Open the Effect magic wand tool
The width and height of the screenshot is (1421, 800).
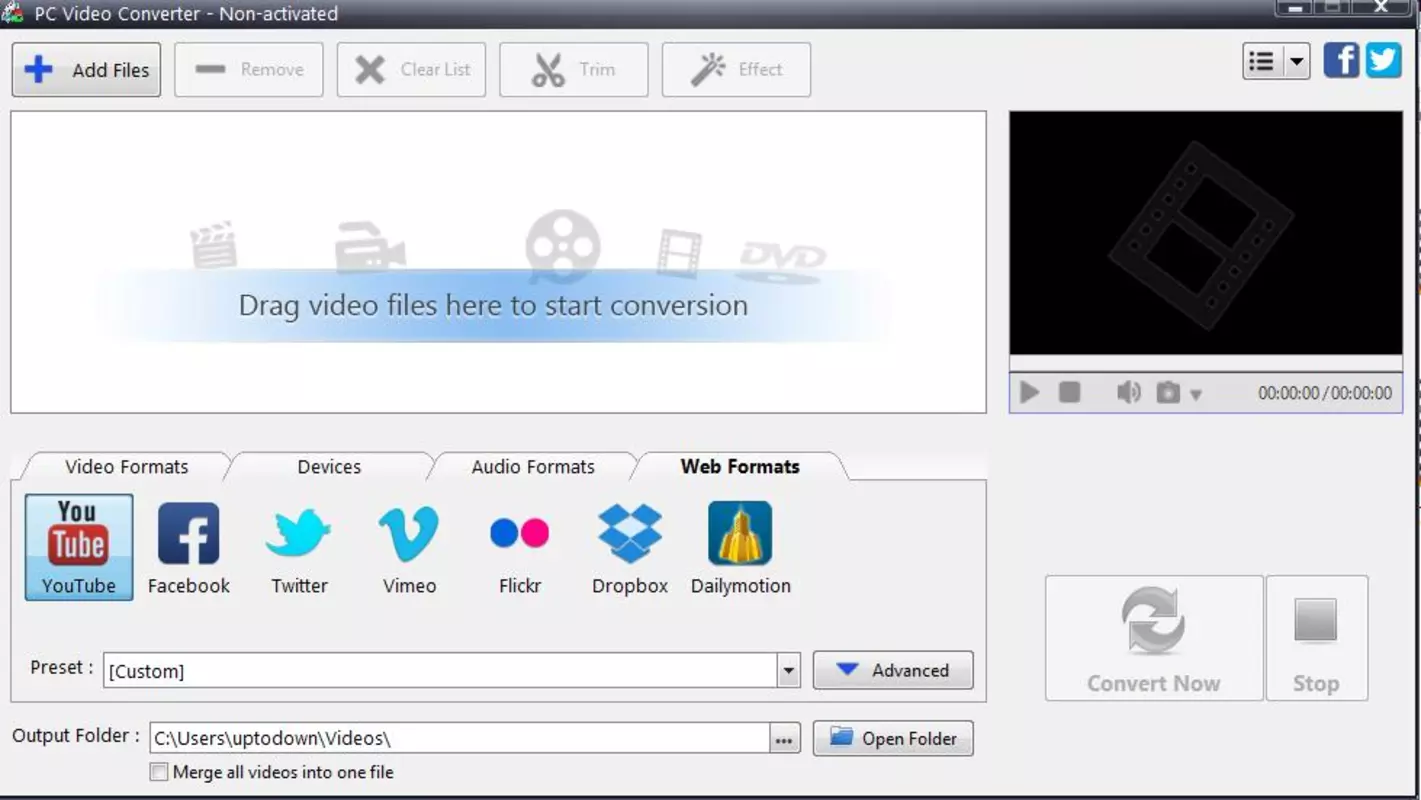[x=736, y=70]
